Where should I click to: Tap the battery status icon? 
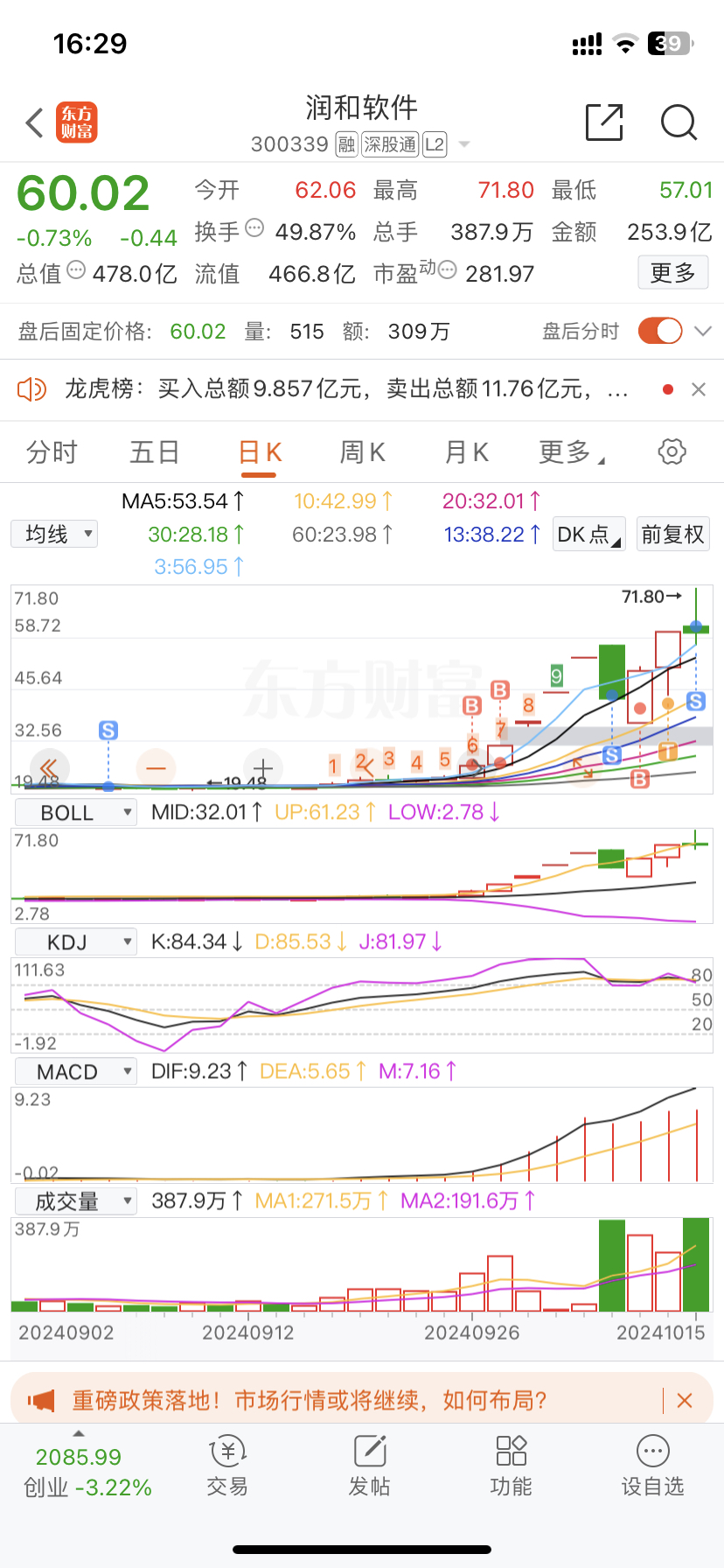[x=671, y=43]
